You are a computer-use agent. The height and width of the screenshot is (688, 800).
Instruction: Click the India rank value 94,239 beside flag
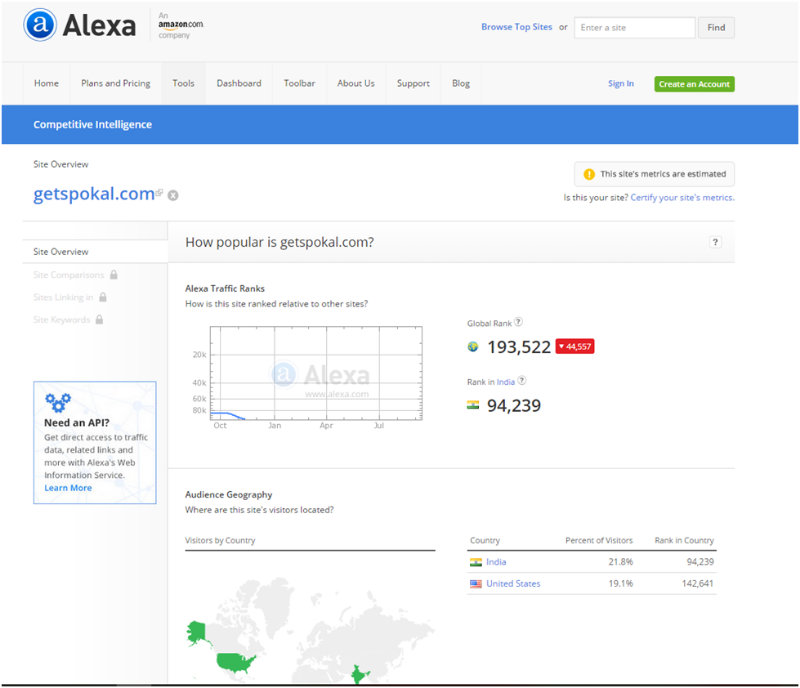click(514, 406)
